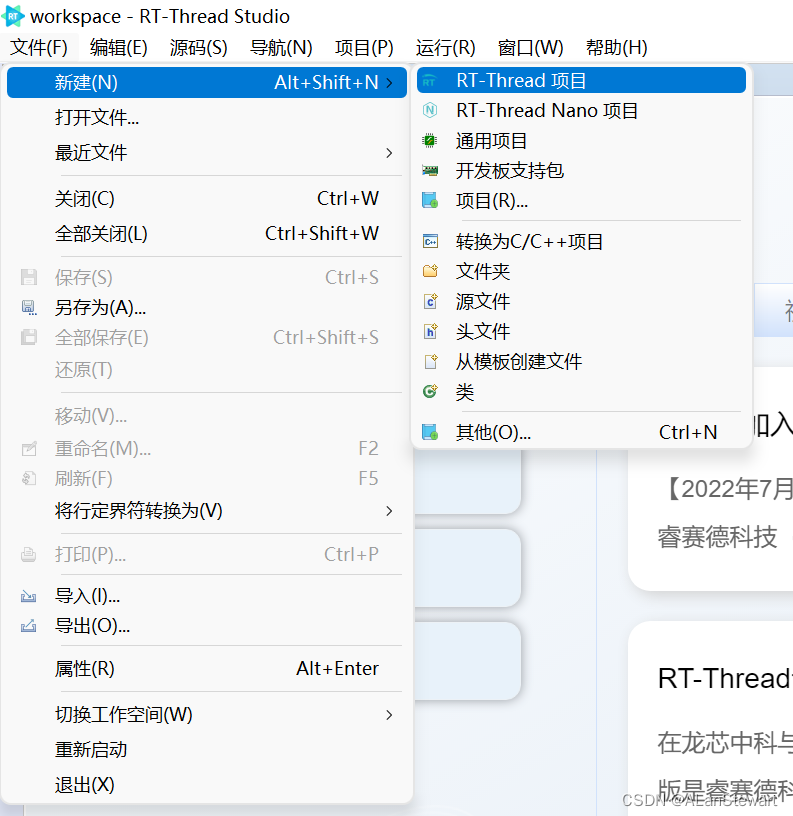The width and height of the screenshot is (793, 816).
Task: Open the 导航(N) menu
Action: point(281,47)
